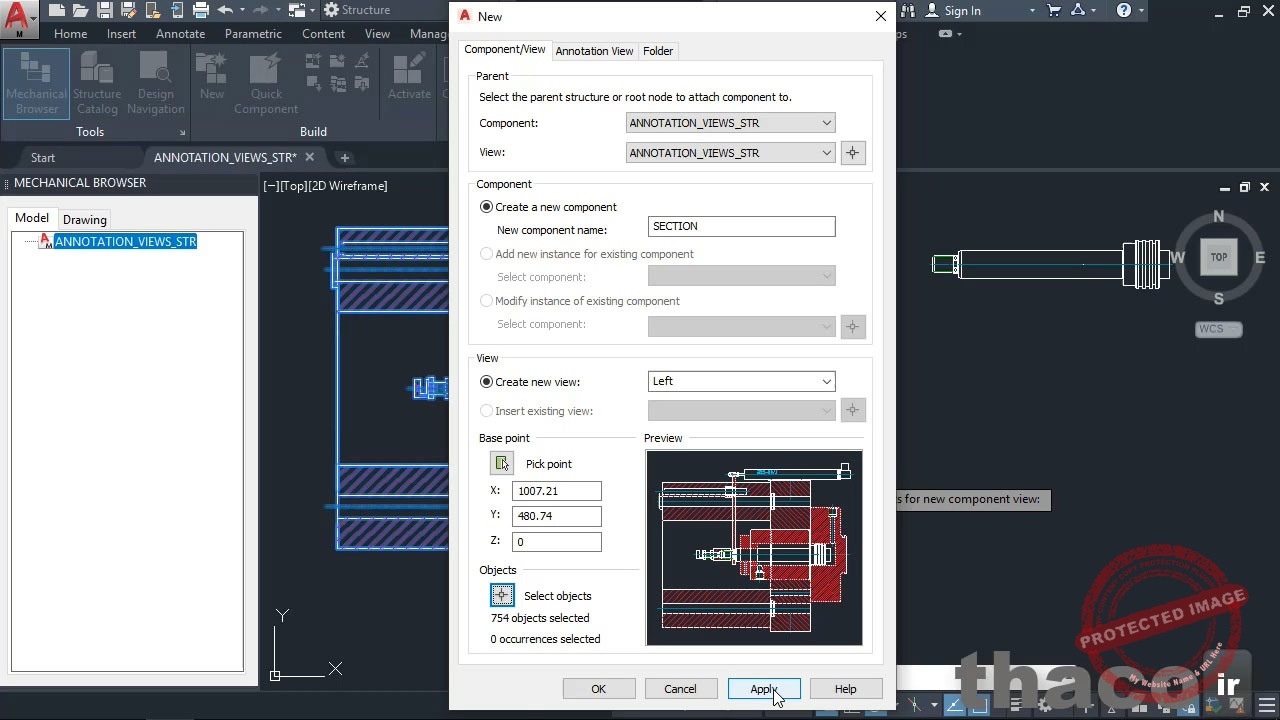Click the Activate ribbon button

tap(409, 78)
